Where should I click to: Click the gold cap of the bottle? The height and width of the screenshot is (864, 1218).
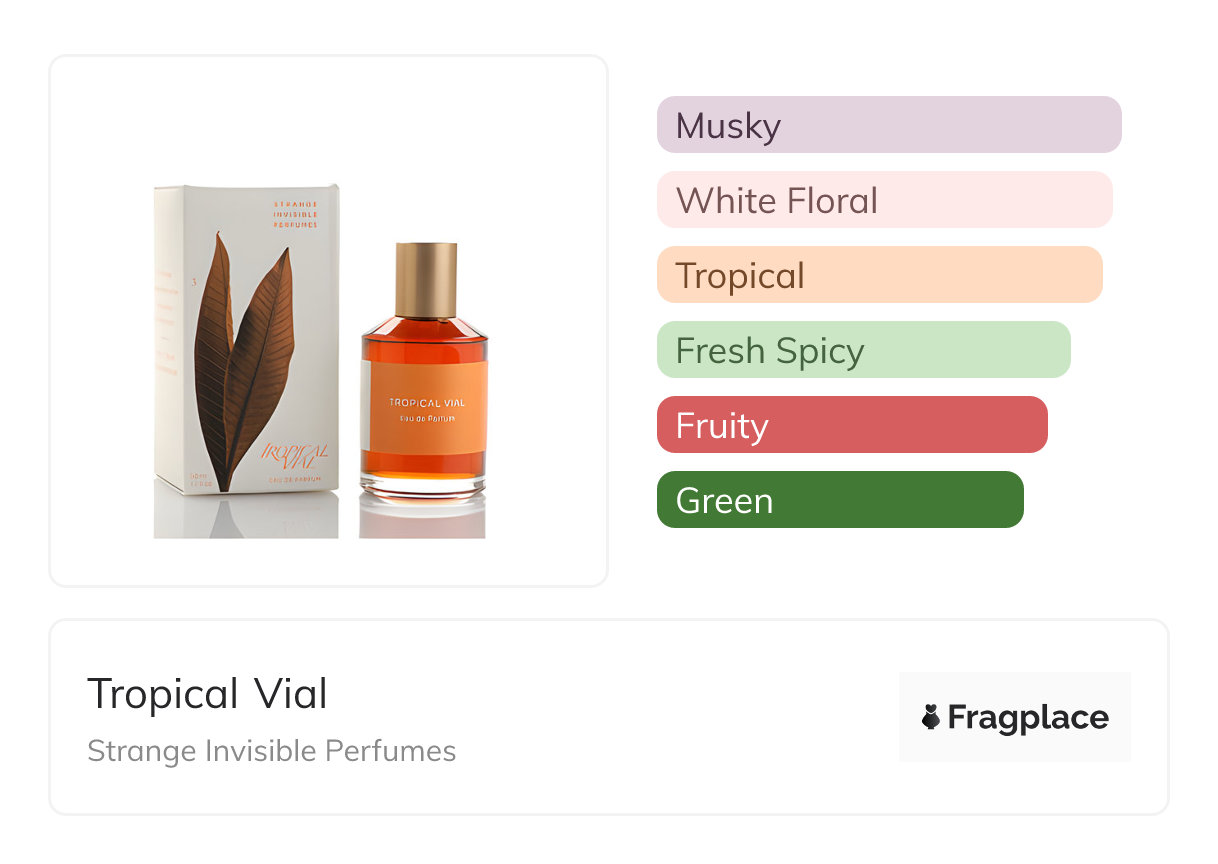[x=426, y=278]
